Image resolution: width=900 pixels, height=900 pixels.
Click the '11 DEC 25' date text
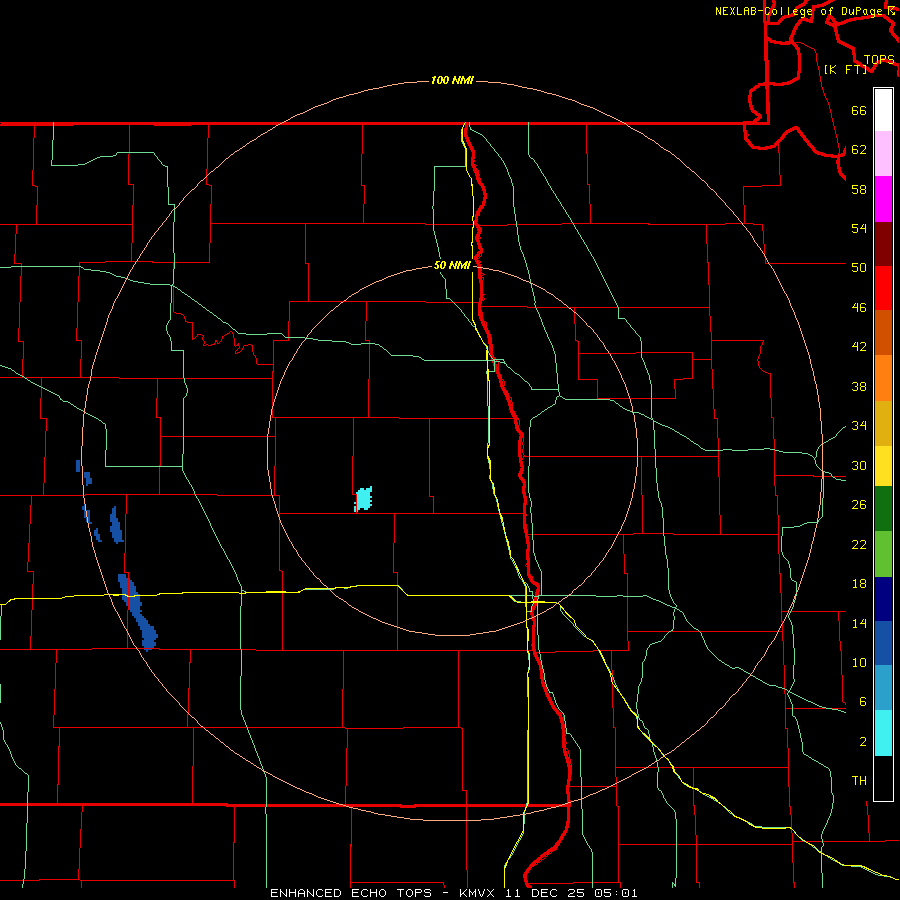[547, 893]
